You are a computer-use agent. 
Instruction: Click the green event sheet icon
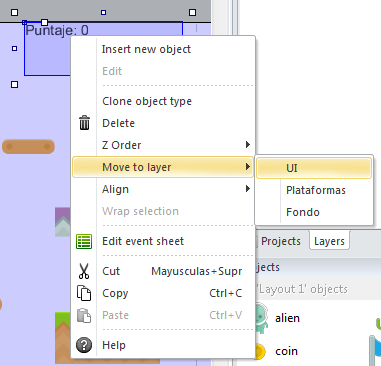[84, 241]
